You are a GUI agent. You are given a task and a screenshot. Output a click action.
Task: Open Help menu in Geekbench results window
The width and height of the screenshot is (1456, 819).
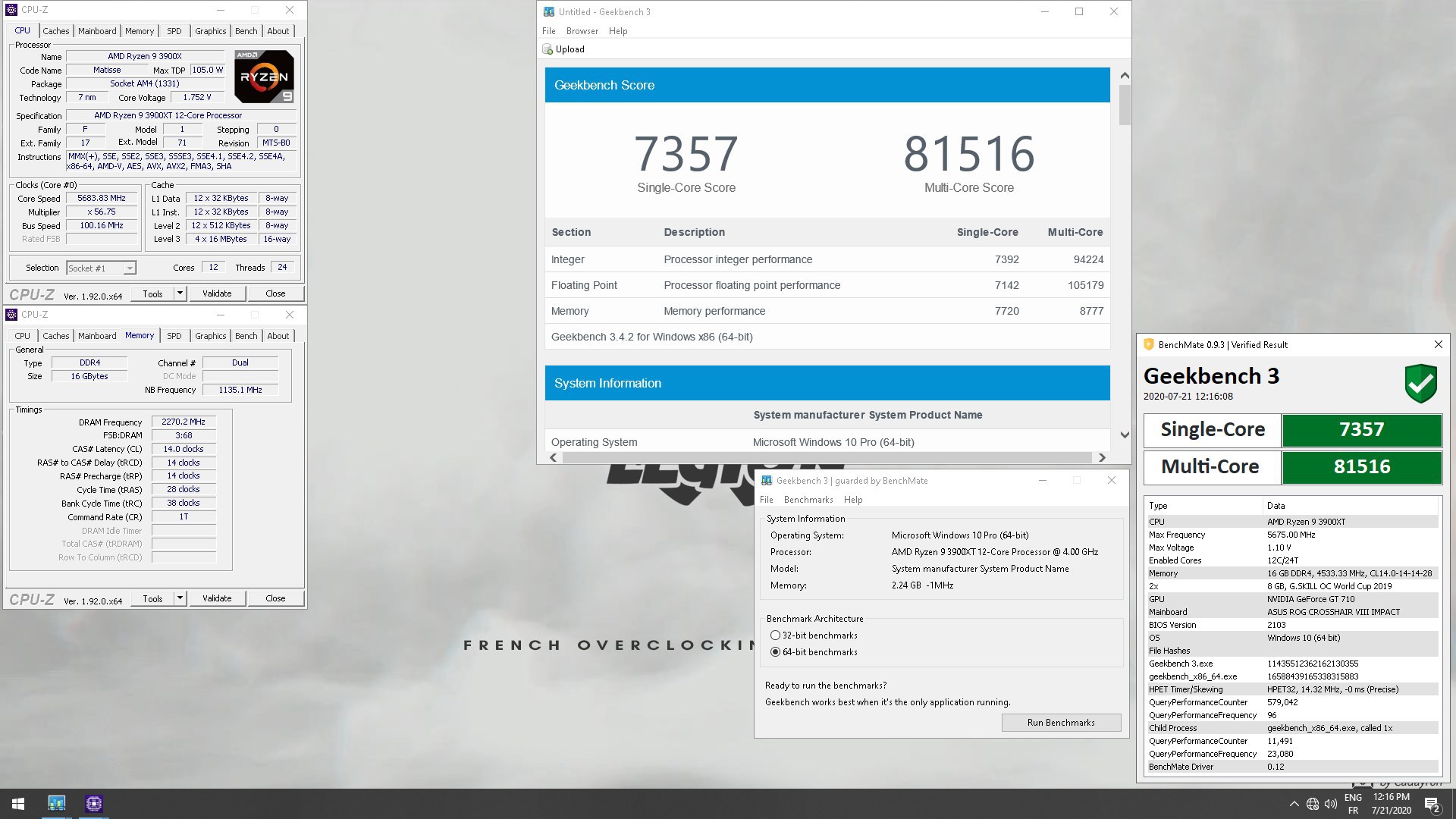[618, 31]
